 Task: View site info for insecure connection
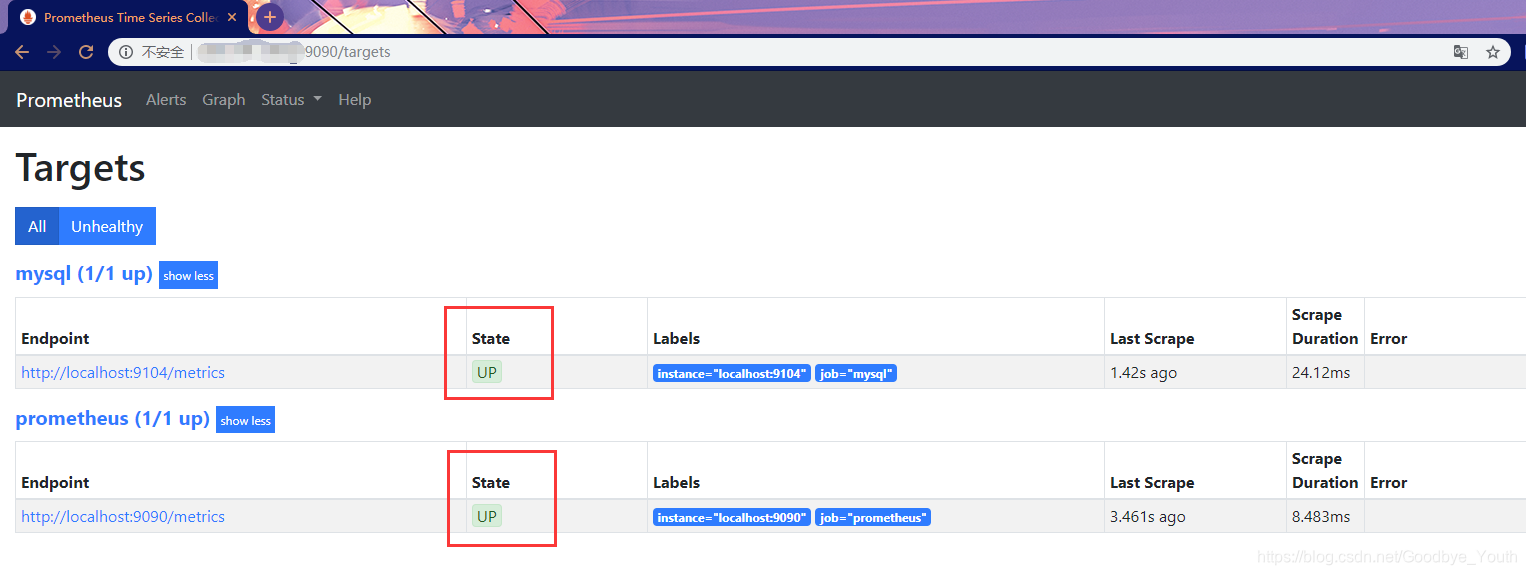point(126,52)
